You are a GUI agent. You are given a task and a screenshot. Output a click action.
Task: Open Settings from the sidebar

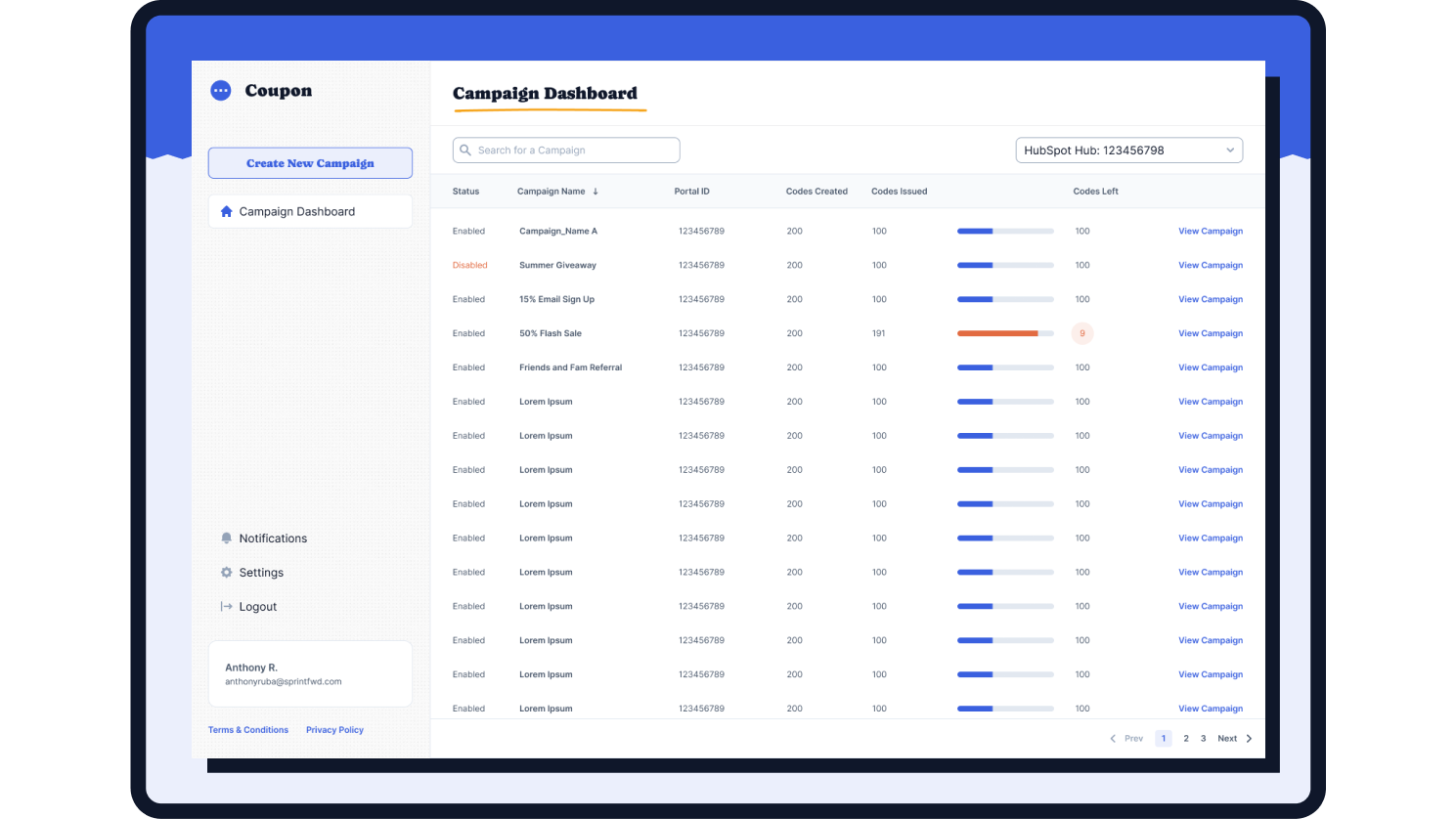pos(261,573)
